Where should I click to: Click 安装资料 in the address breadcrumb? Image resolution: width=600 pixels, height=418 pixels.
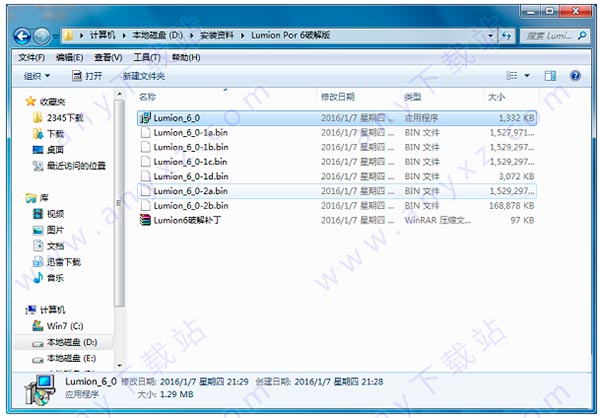pos(217,35)
